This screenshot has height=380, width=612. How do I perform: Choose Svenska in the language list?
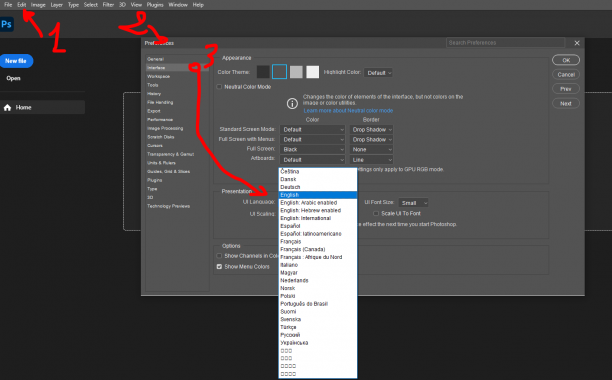tap(318, 320)
